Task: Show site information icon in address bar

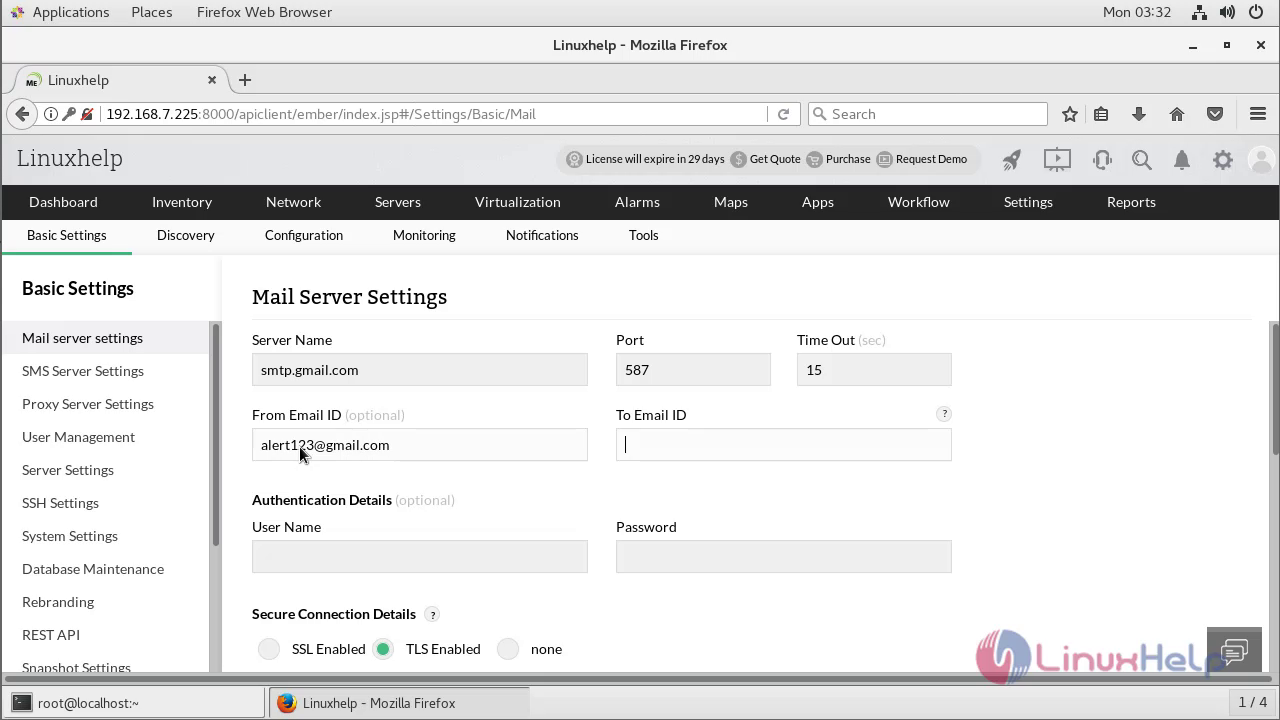Action: point(51,114)
